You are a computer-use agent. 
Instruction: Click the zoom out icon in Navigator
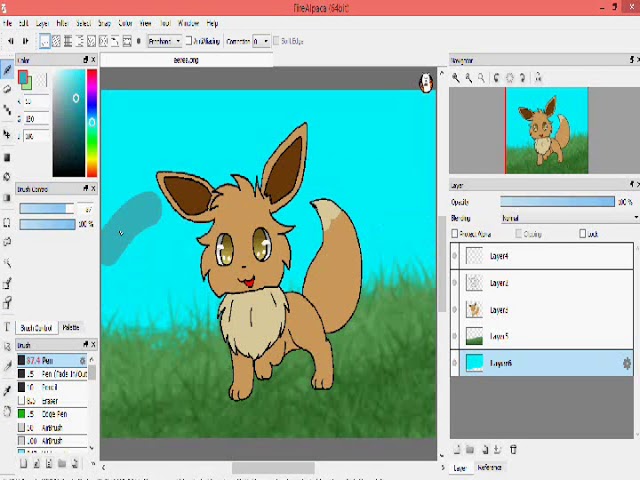pos(469,78)
